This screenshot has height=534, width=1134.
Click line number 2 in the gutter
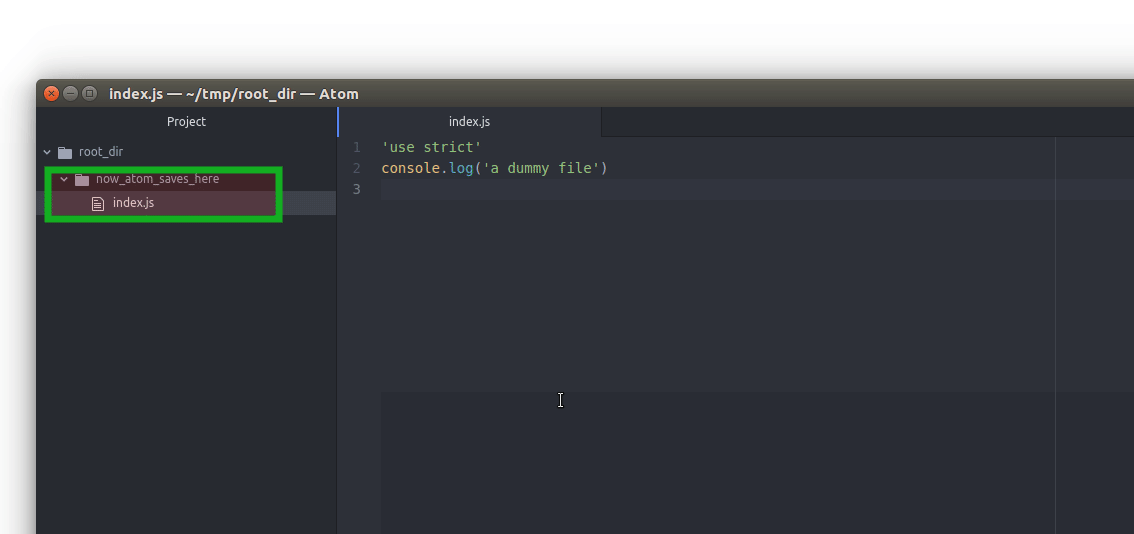tap(356, 169)
